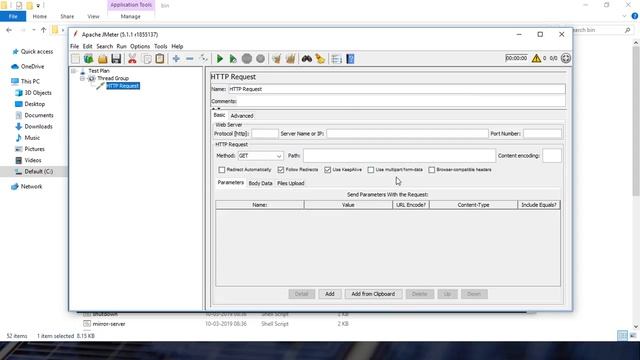
Task: Uncheck Follow Redirects checkbox
Action: [x=280, y=169]
